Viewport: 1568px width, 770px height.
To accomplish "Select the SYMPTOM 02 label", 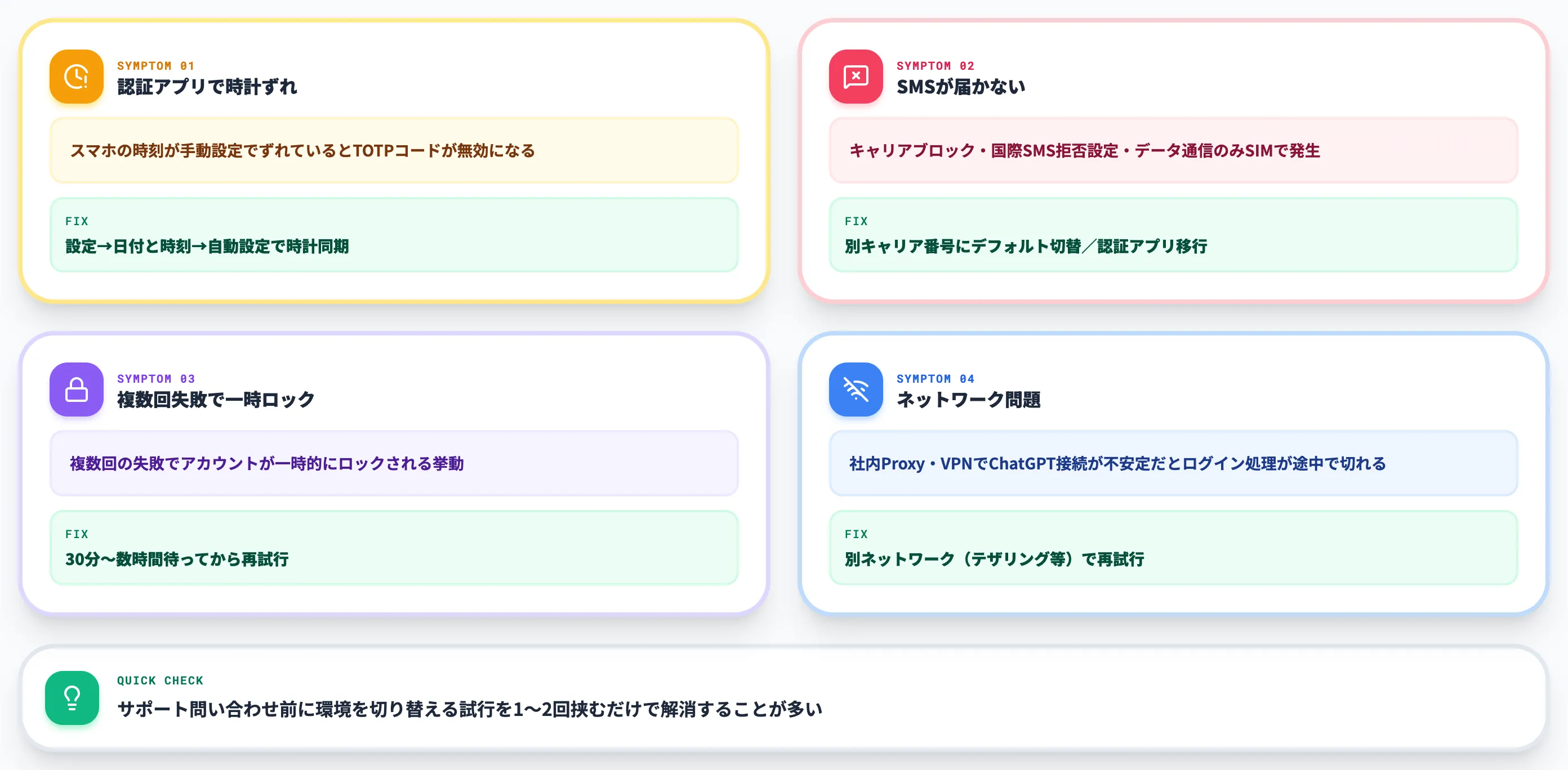I will click(x=935, y=66).
